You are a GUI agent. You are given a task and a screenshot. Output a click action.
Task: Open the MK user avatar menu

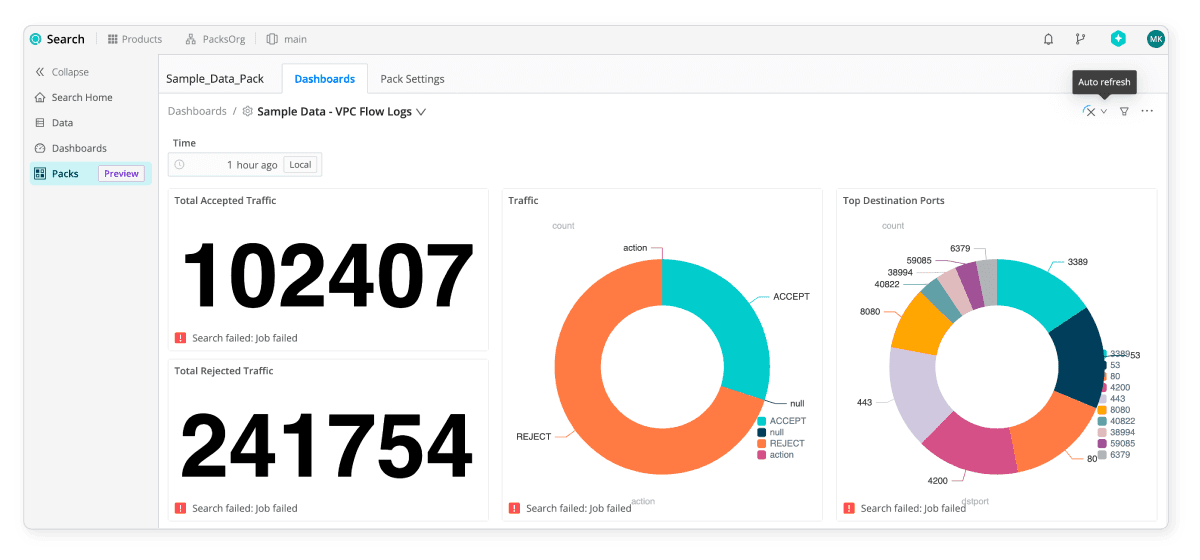point(1155,39)
